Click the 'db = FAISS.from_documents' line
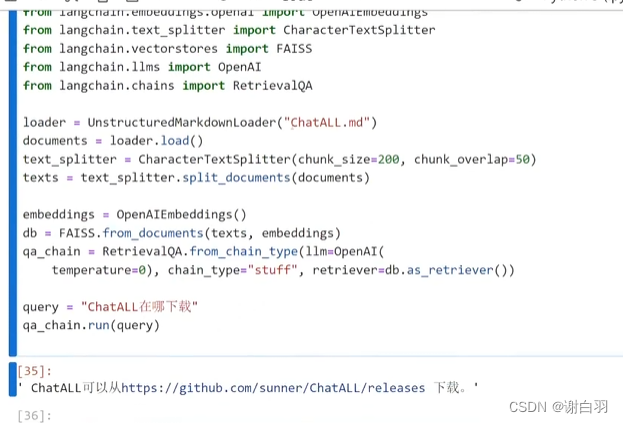The height and width of the screenshot is (423, 623). click(182, 233)
